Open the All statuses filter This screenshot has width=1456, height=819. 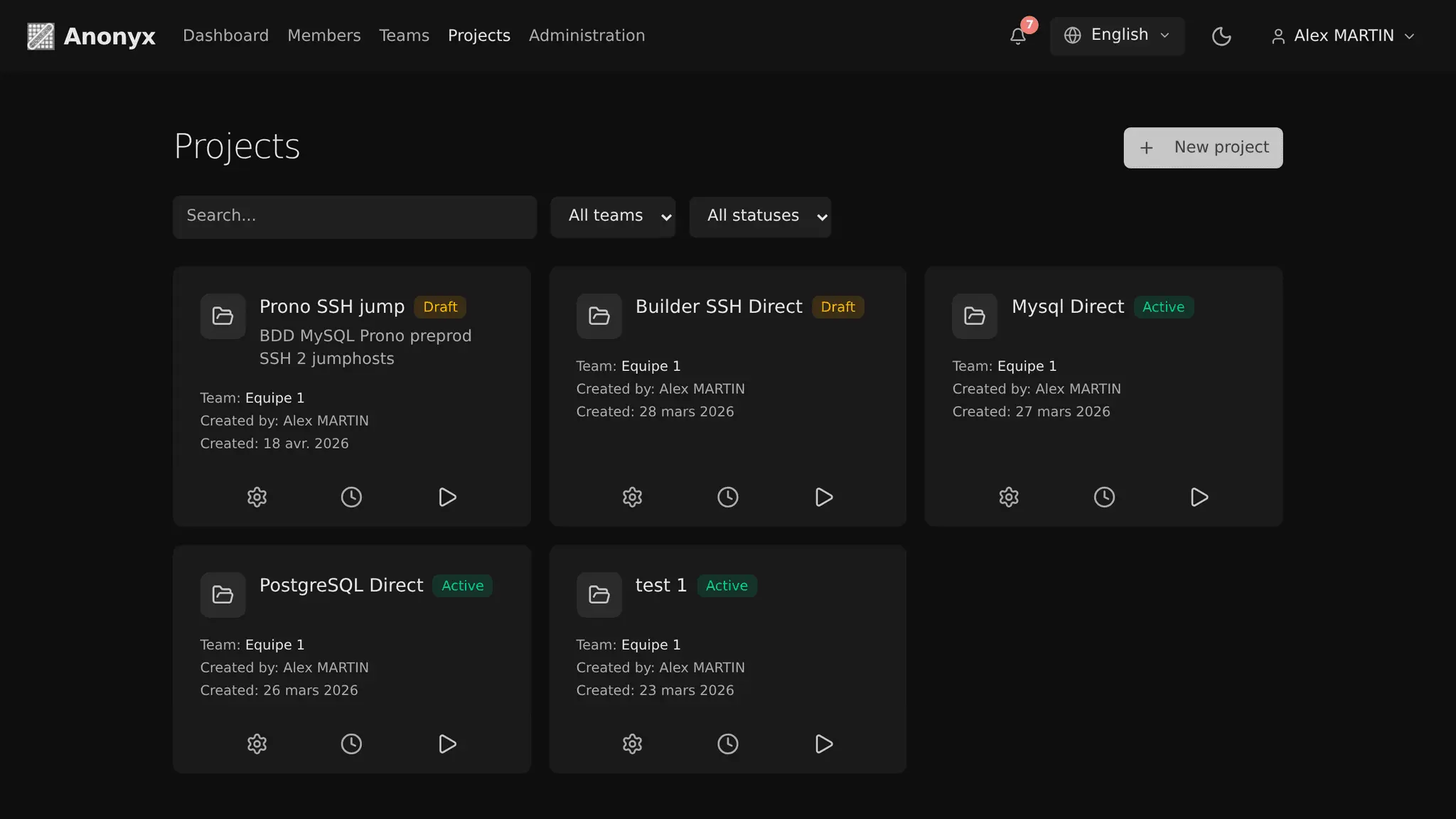tap(760, 216)
